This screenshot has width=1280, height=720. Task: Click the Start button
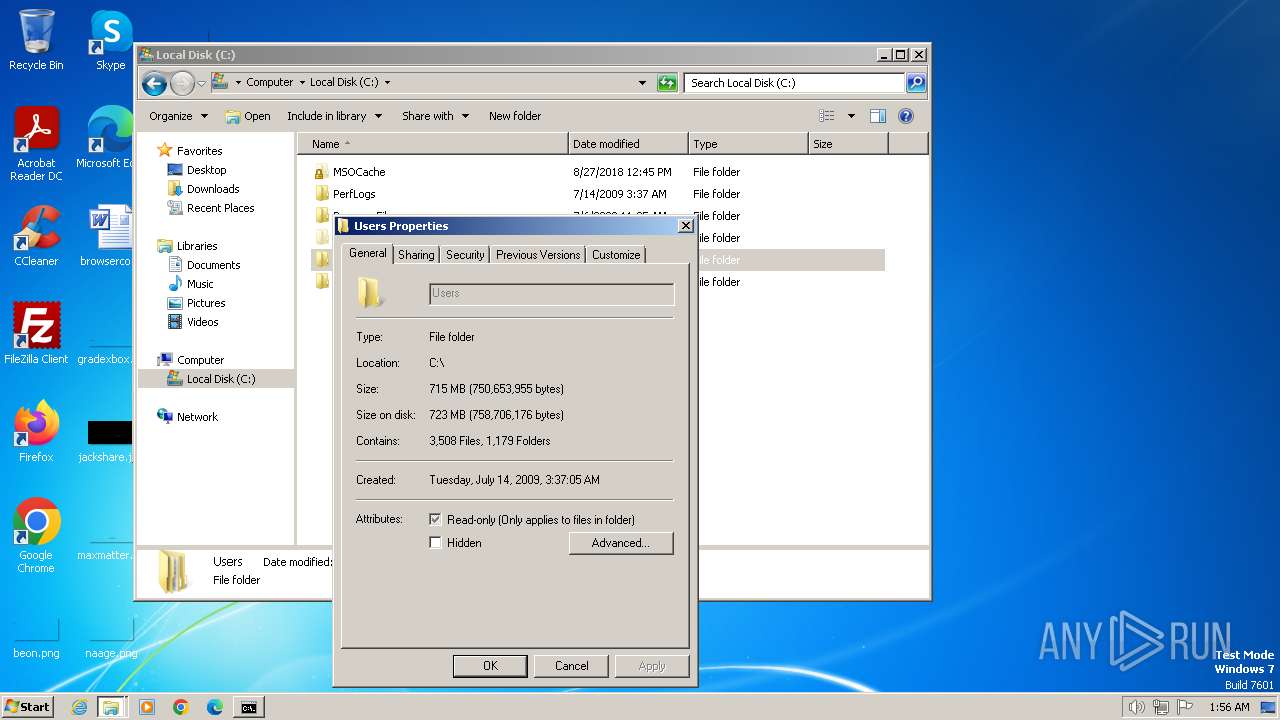pyautogui.click(x=27, y=707)
